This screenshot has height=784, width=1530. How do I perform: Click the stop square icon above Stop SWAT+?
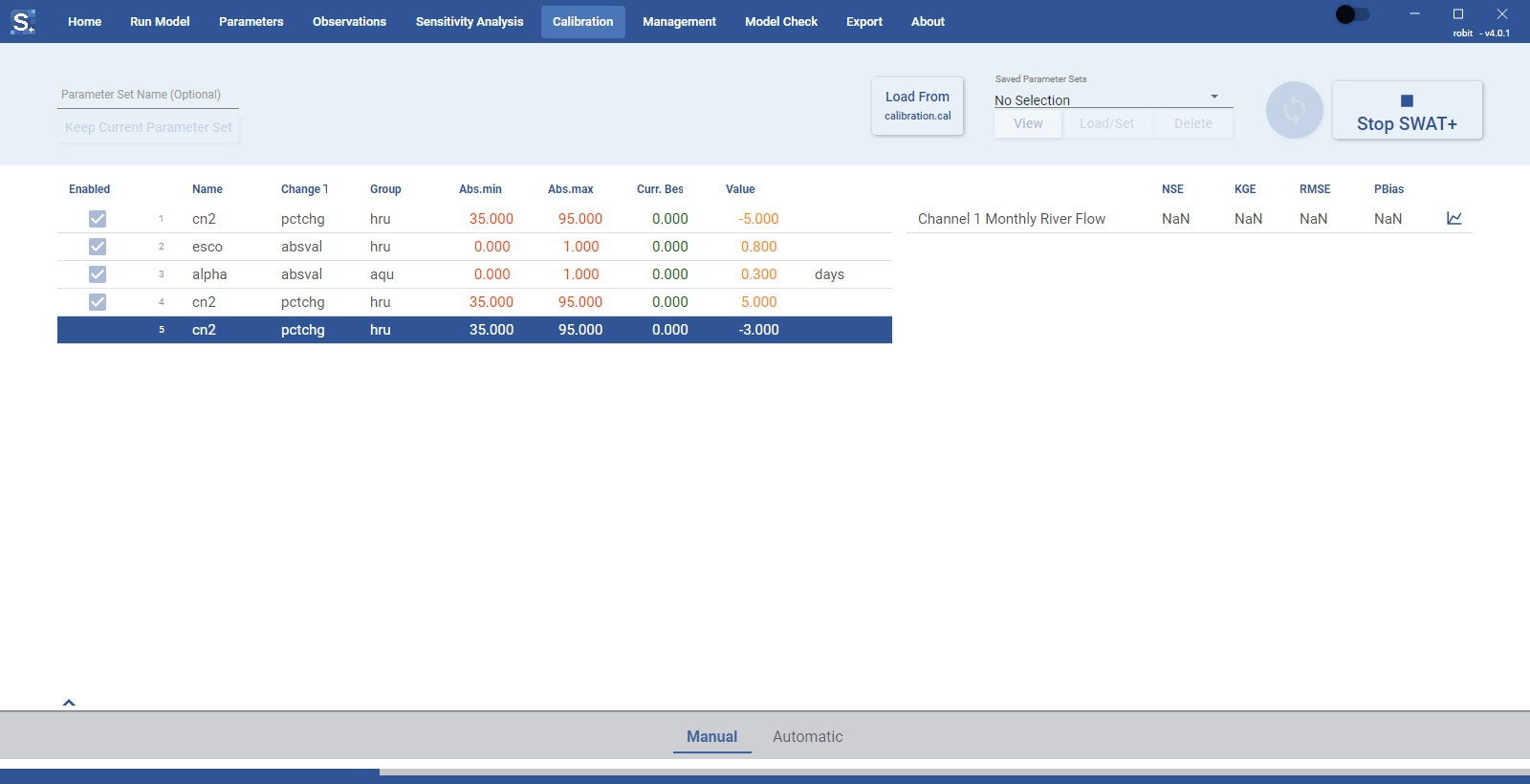pyautogui.click(x=1407, y=100)
